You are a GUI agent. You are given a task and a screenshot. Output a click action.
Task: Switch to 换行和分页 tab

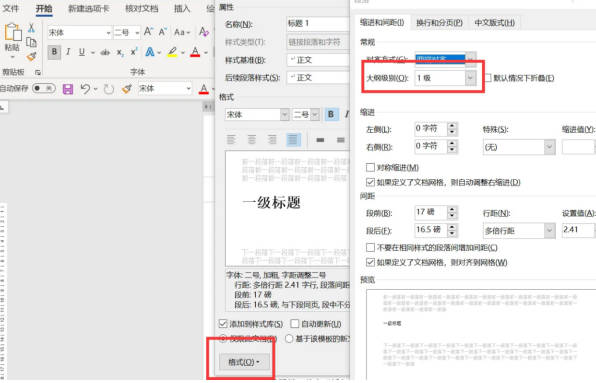tap(439, 22)
